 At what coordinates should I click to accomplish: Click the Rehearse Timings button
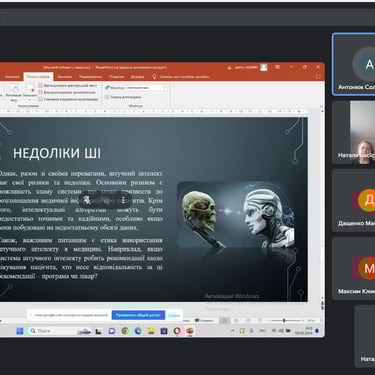[14, 93]
